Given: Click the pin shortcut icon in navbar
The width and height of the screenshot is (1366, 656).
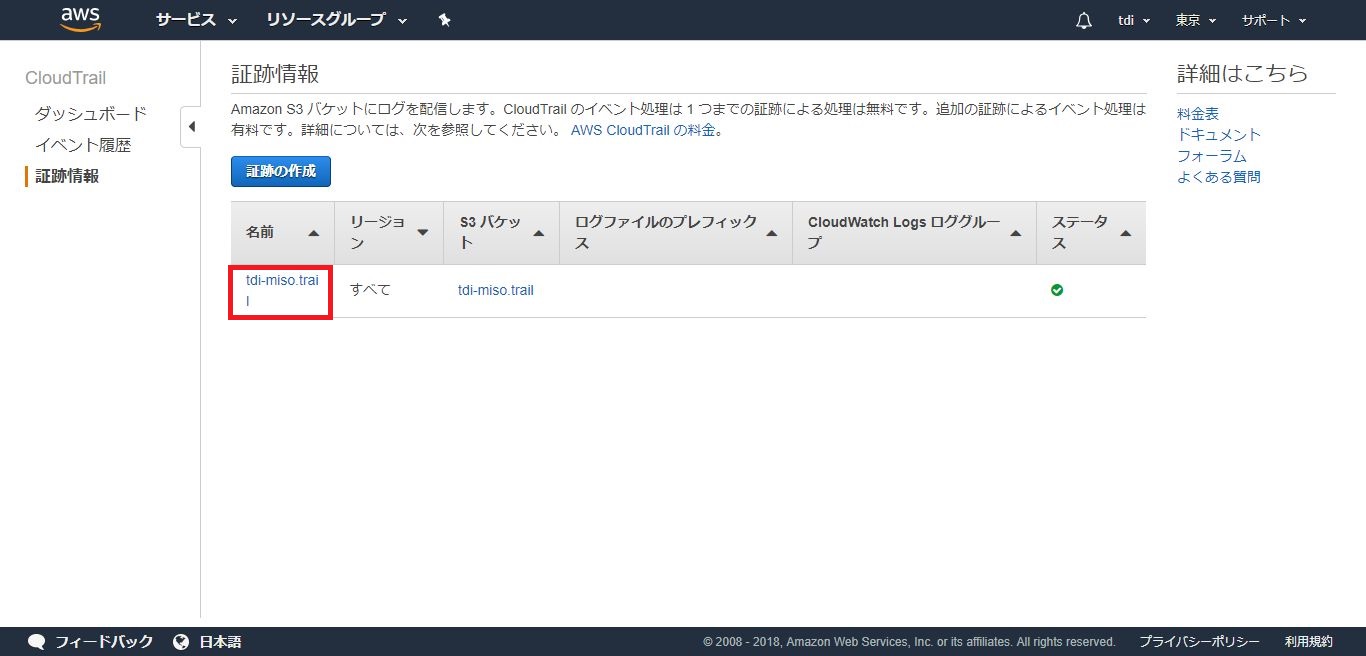Looking at the screenshot, I should [x=444, y=20].
